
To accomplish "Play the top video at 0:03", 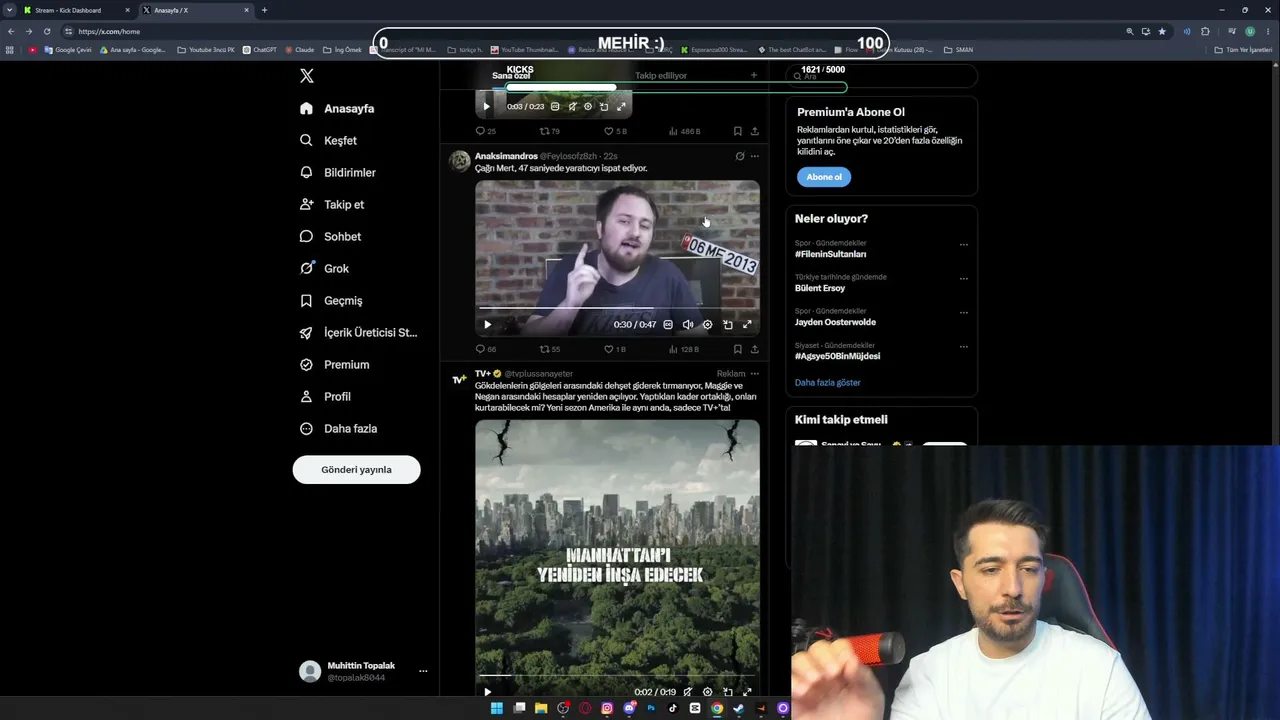I will point(487,106).
